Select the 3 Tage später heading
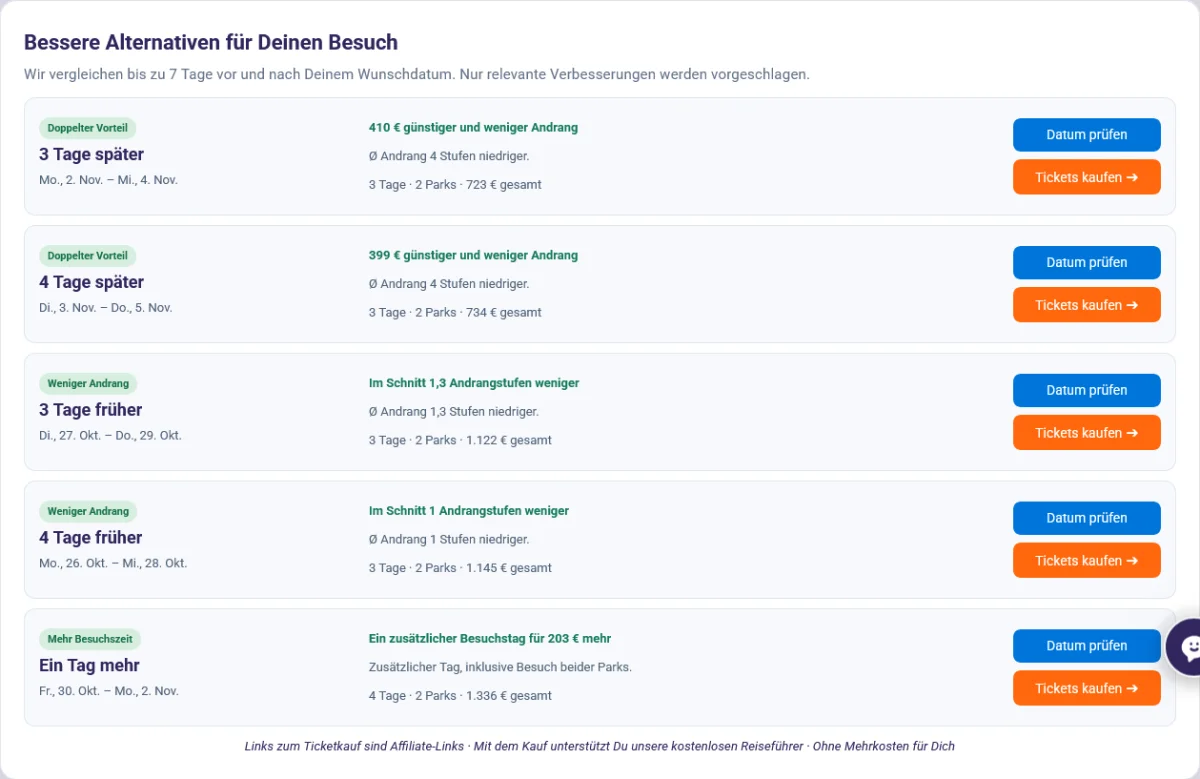 point(91,154)
